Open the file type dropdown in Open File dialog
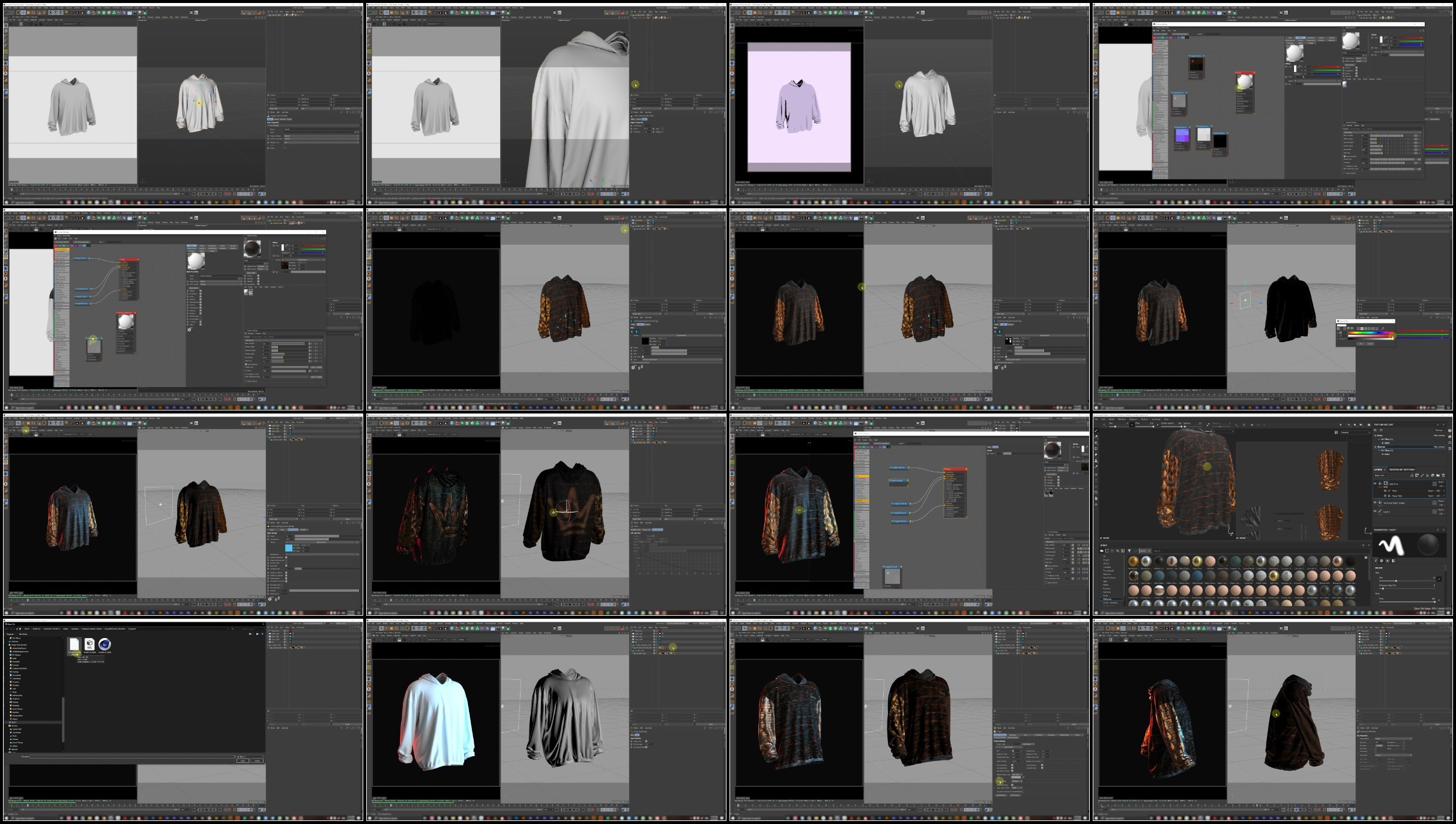The width and height of the screenshot is (1456, 824). [250, 756]
